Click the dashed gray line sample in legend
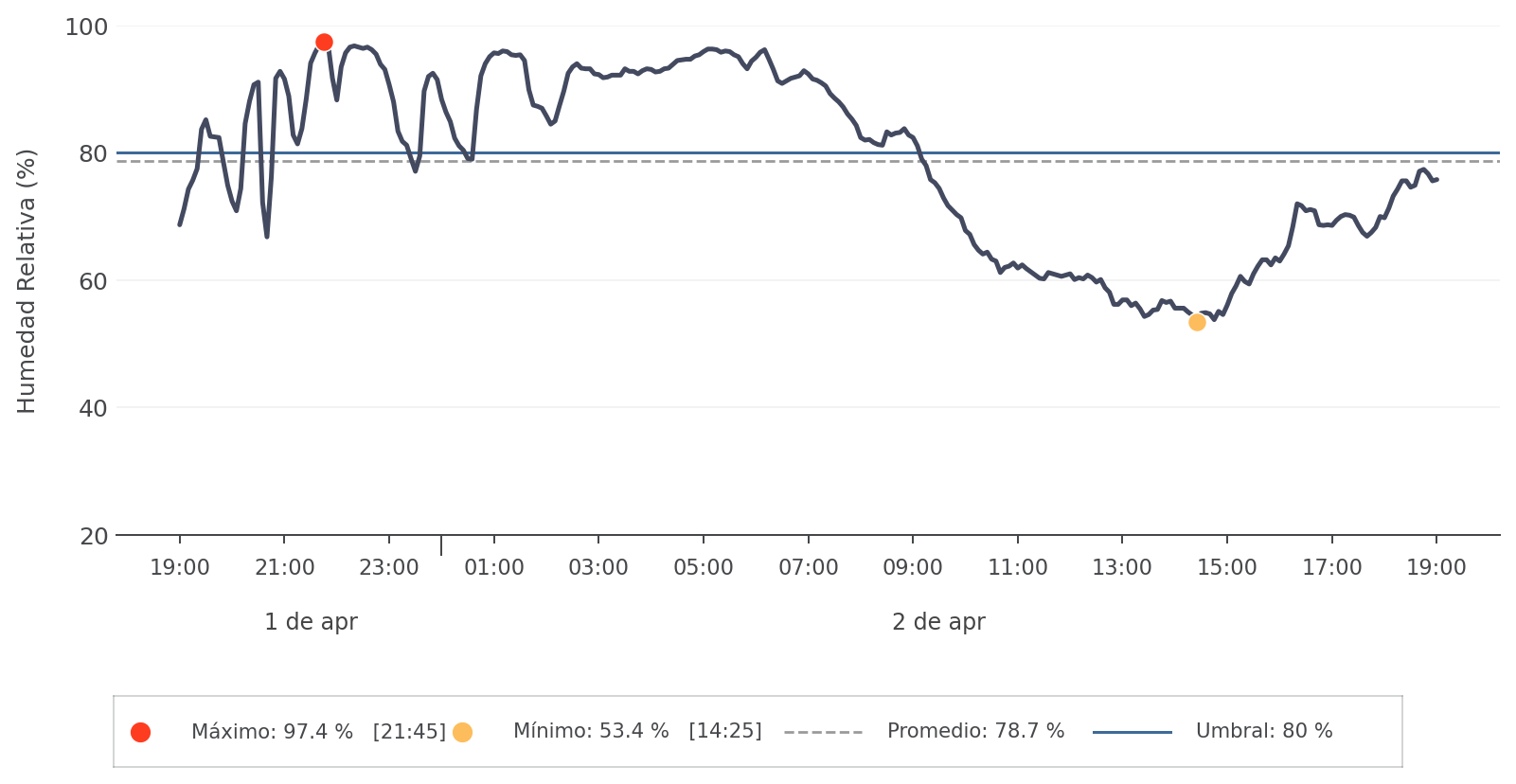Image resolution: width=1516 pixels, height=784 pixels. click(823, 732)
